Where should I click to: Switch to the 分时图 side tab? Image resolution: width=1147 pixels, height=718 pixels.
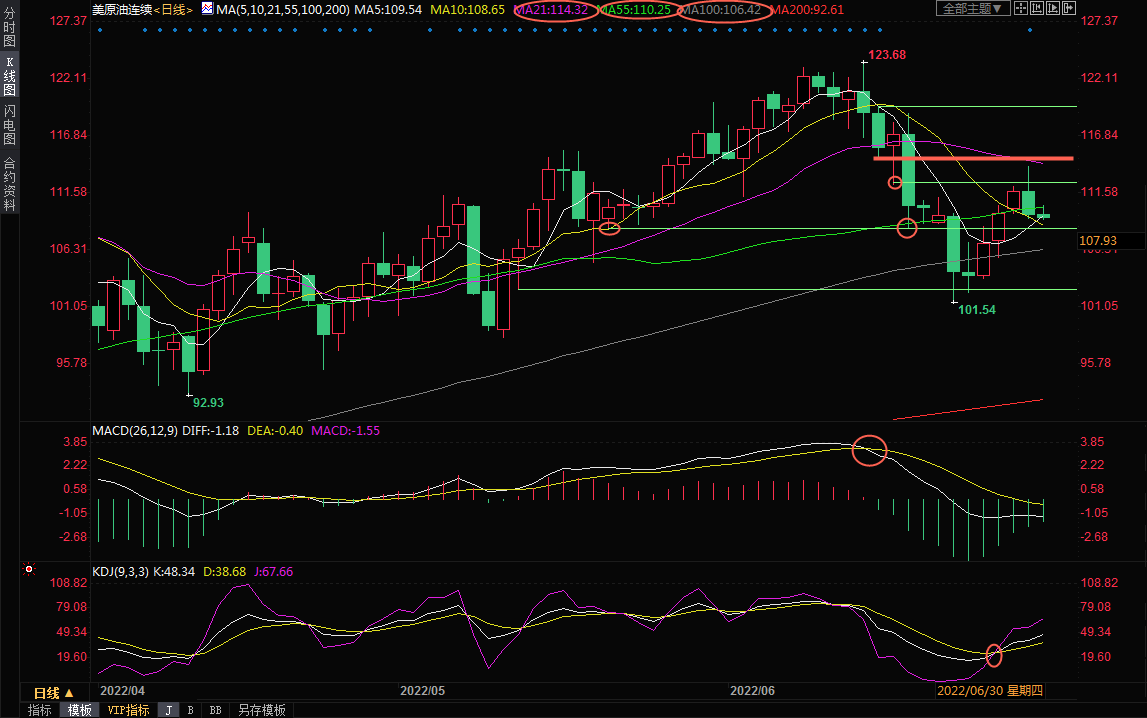[9, 28]
